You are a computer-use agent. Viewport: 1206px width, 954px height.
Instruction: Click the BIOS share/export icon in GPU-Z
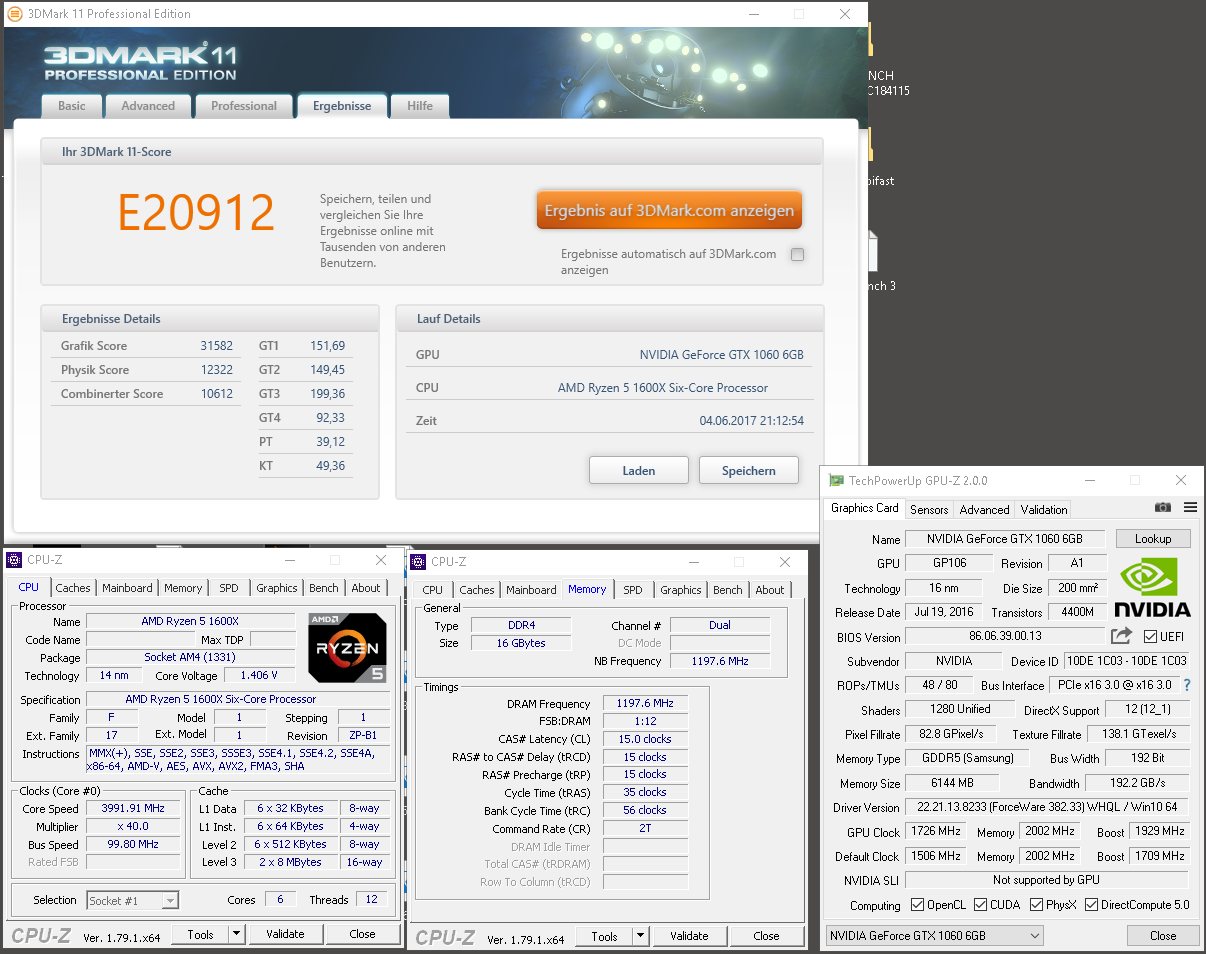point(1121,636)
